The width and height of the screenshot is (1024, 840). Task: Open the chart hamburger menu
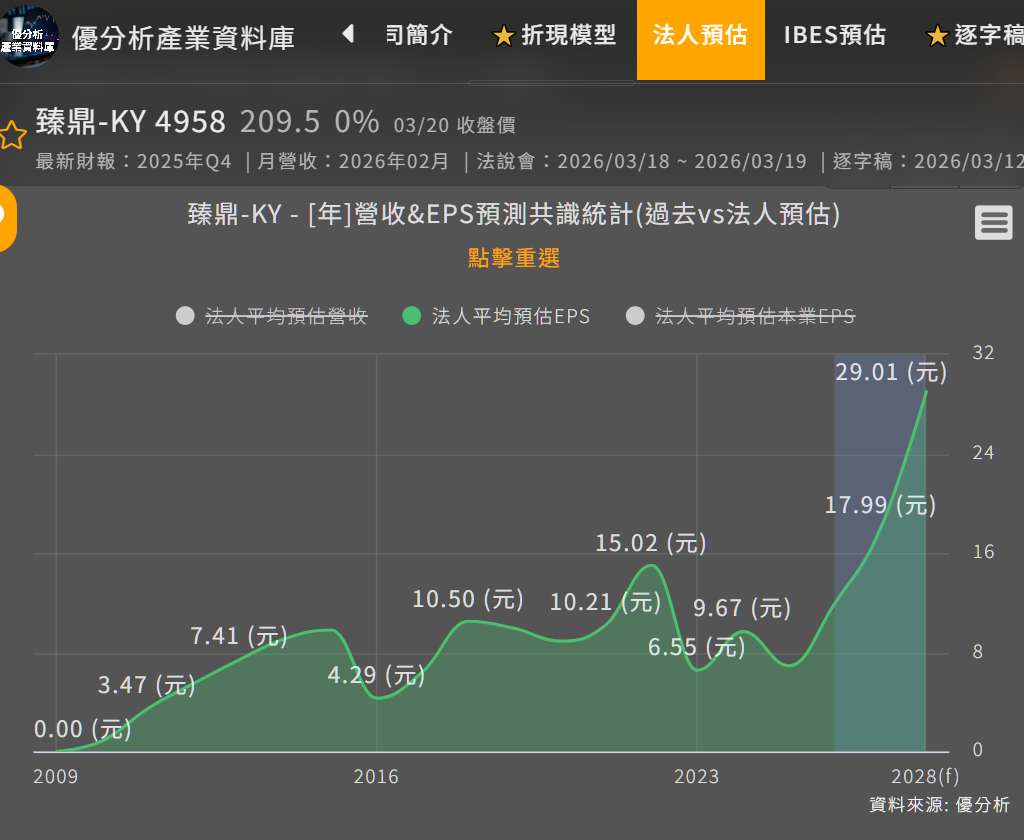[993, 223]
